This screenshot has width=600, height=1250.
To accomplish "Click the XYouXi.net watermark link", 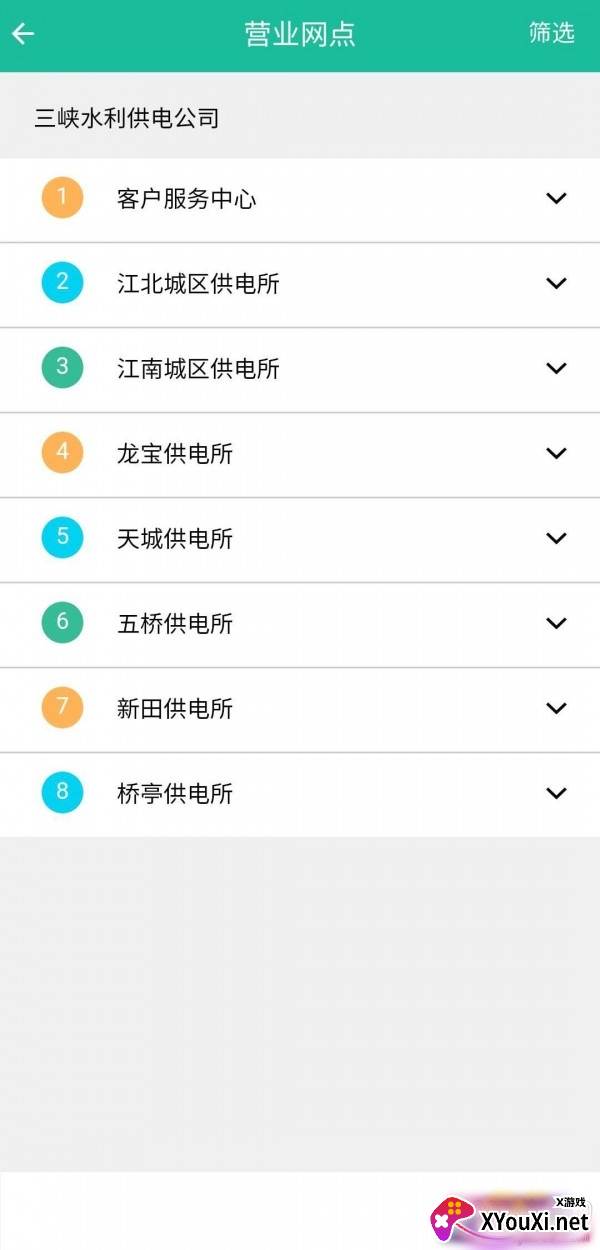I will 520,1218.
